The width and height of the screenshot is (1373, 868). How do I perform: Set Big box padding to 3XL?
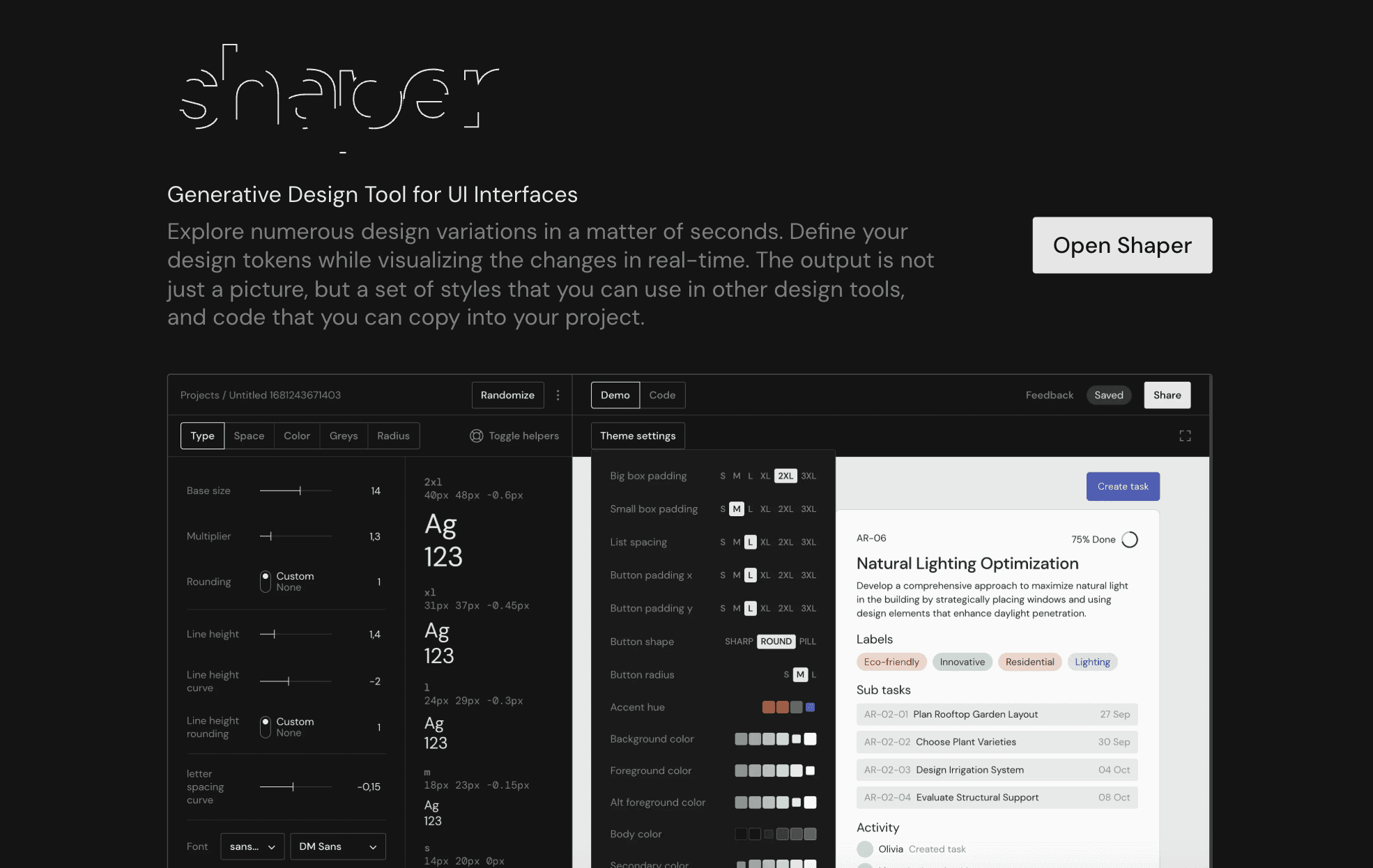point(808,476)
